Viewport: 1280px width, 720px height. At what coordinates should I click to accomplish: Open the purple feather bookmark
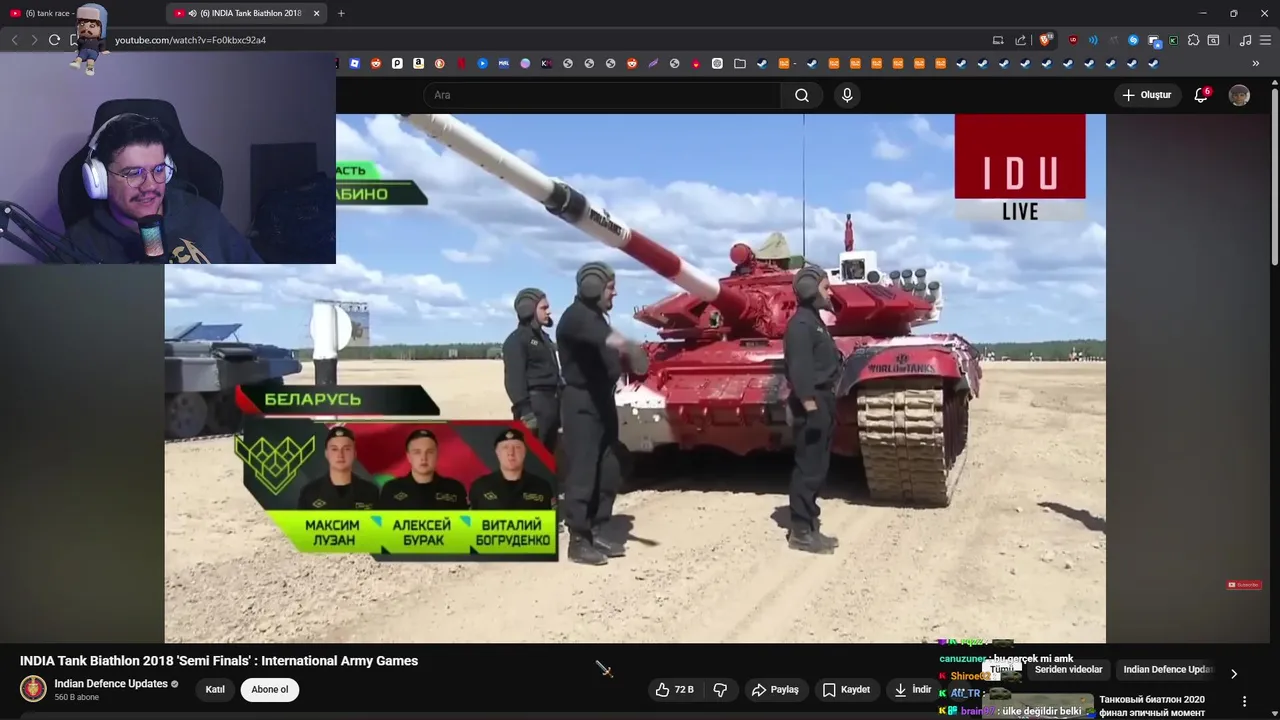click(x=653, y=63)
